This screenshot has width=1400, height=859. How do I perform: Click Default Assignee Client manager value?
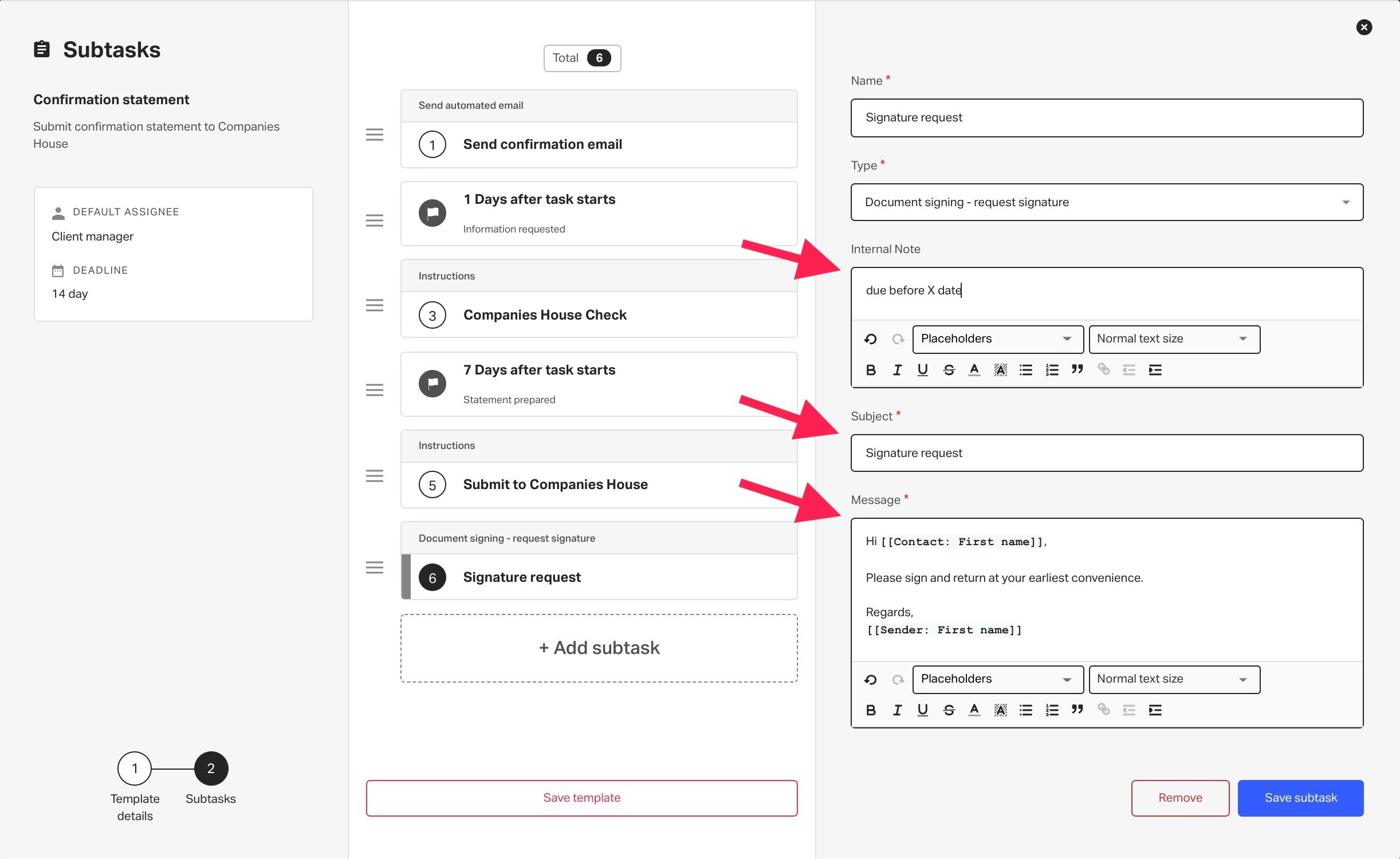92,237
